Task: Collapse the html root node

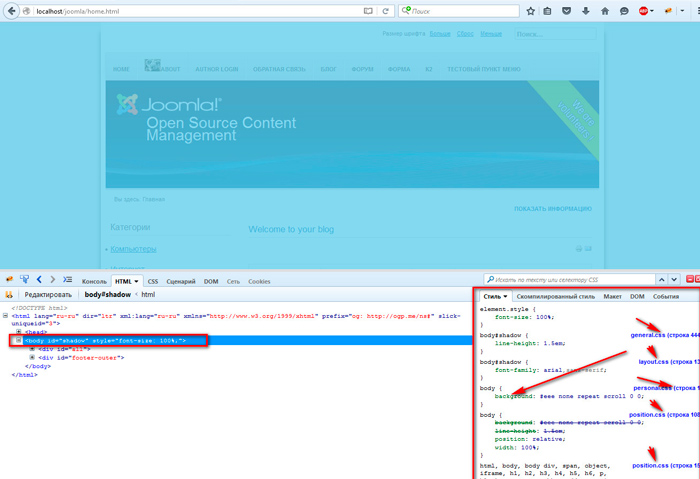Action: click(x=5, y=316)
